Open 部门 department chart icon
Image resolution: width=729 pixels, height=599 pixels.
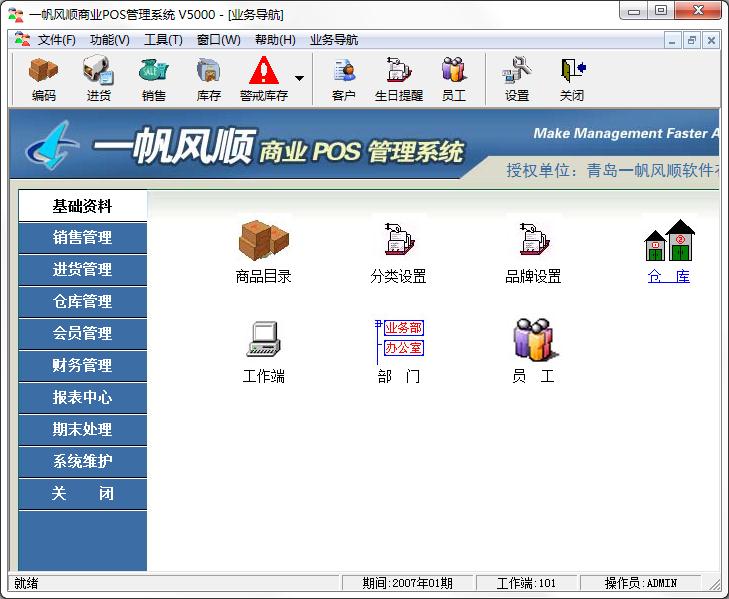399,341
